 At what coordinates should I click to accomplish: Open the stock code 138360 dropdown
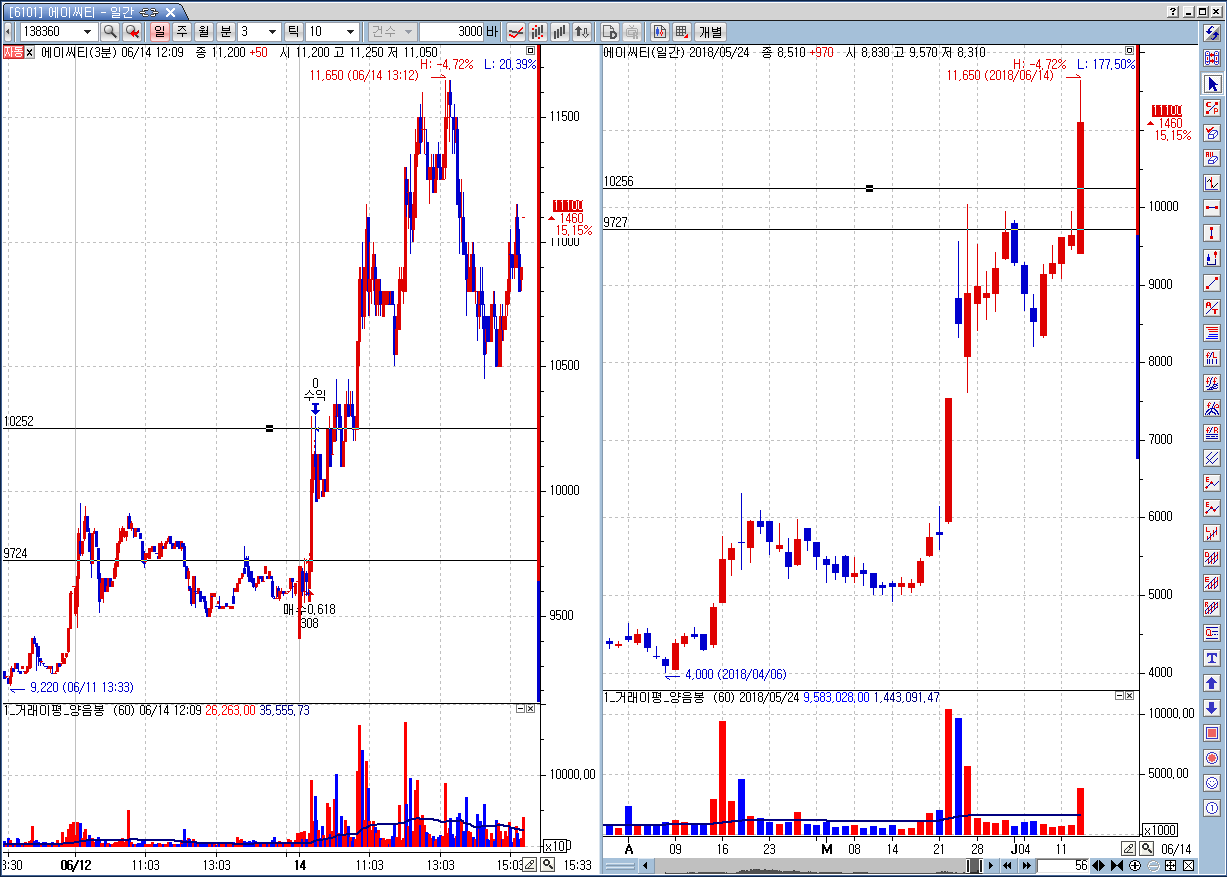(87, 32)
